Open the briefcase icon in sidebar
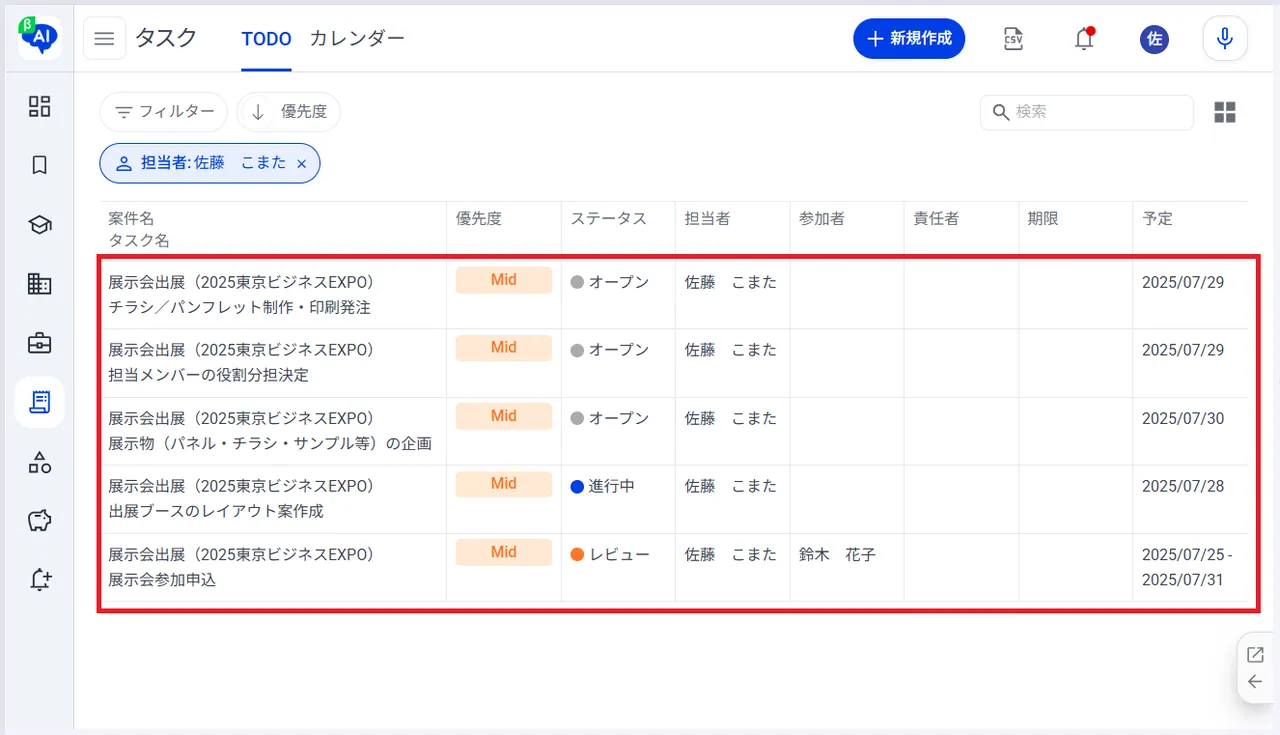The height and width of the screenshot is (735, 1280). (x=40, y=343)
